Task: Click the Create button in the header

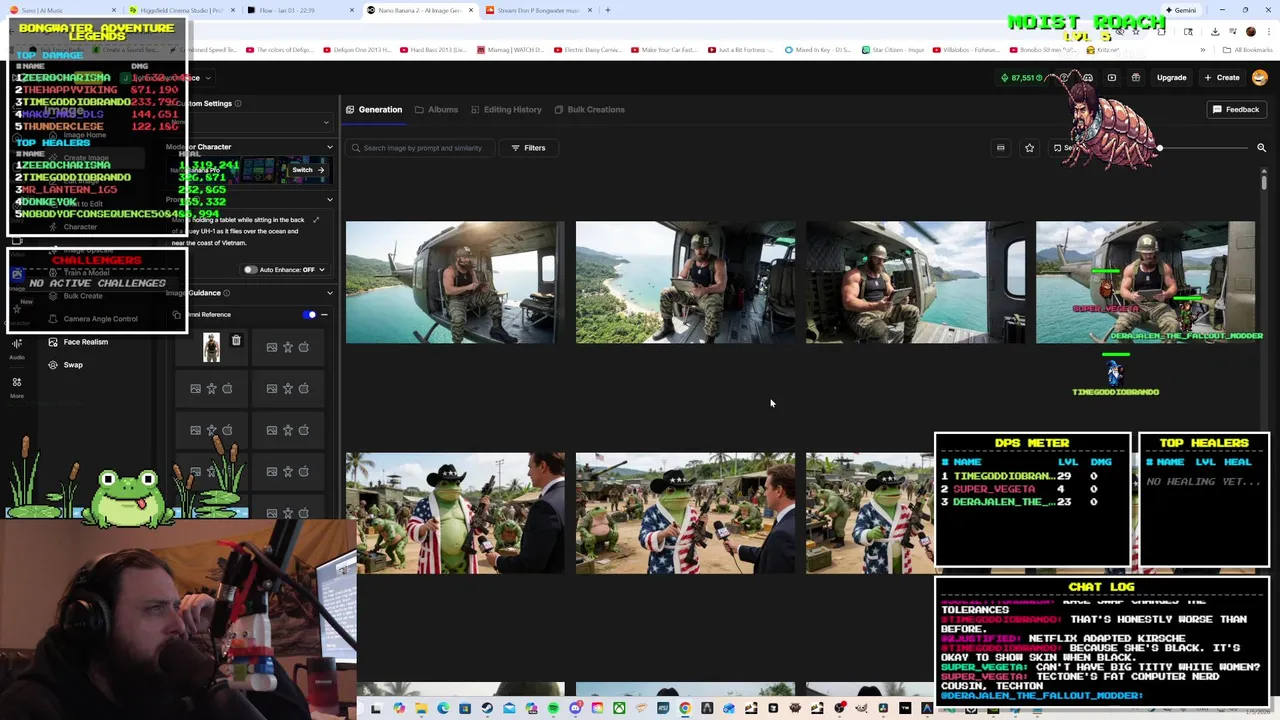Action: [1222, 77]
